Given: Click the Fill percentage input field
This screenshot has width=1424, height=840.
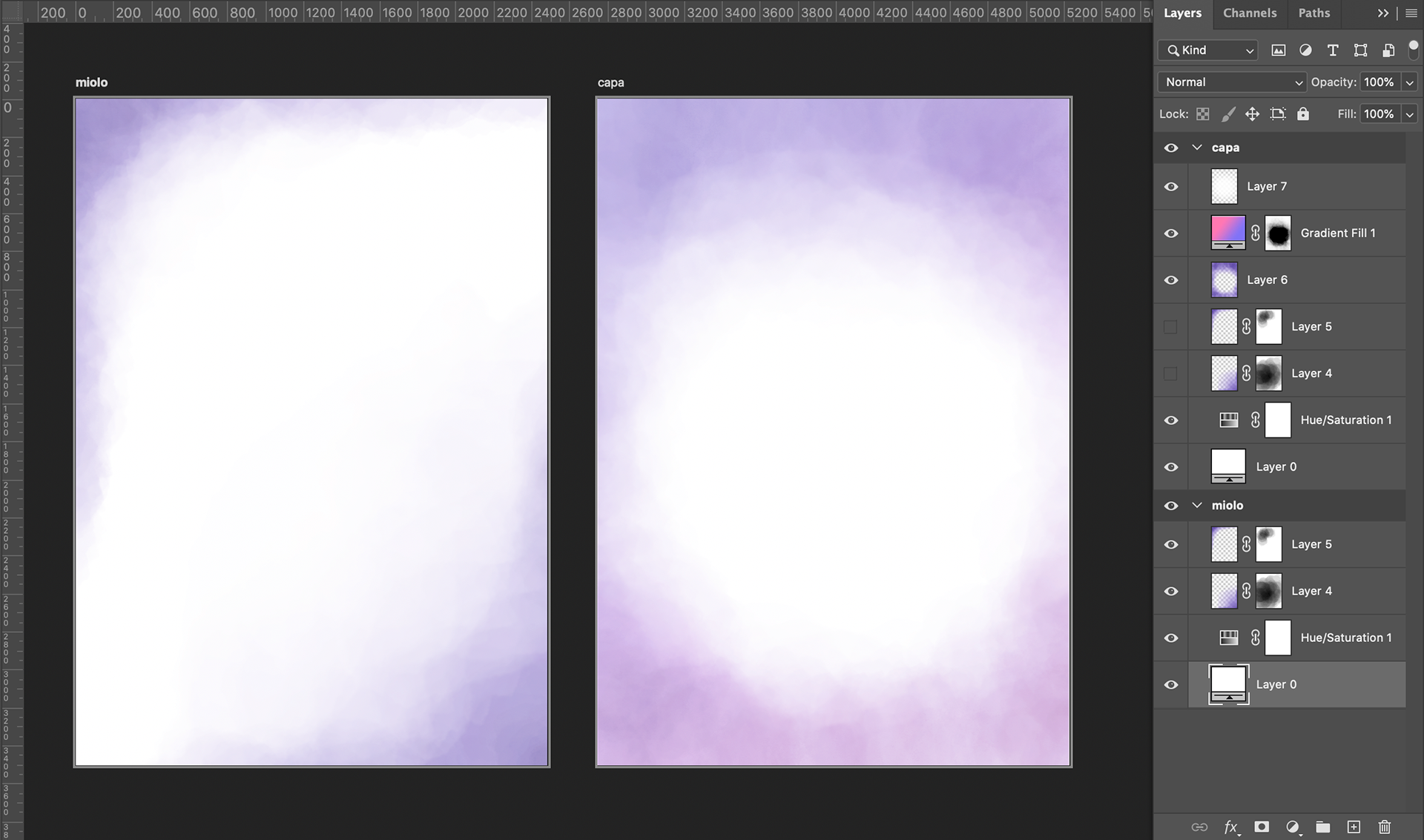Looking at the screenshot, I should point(1379,114).
